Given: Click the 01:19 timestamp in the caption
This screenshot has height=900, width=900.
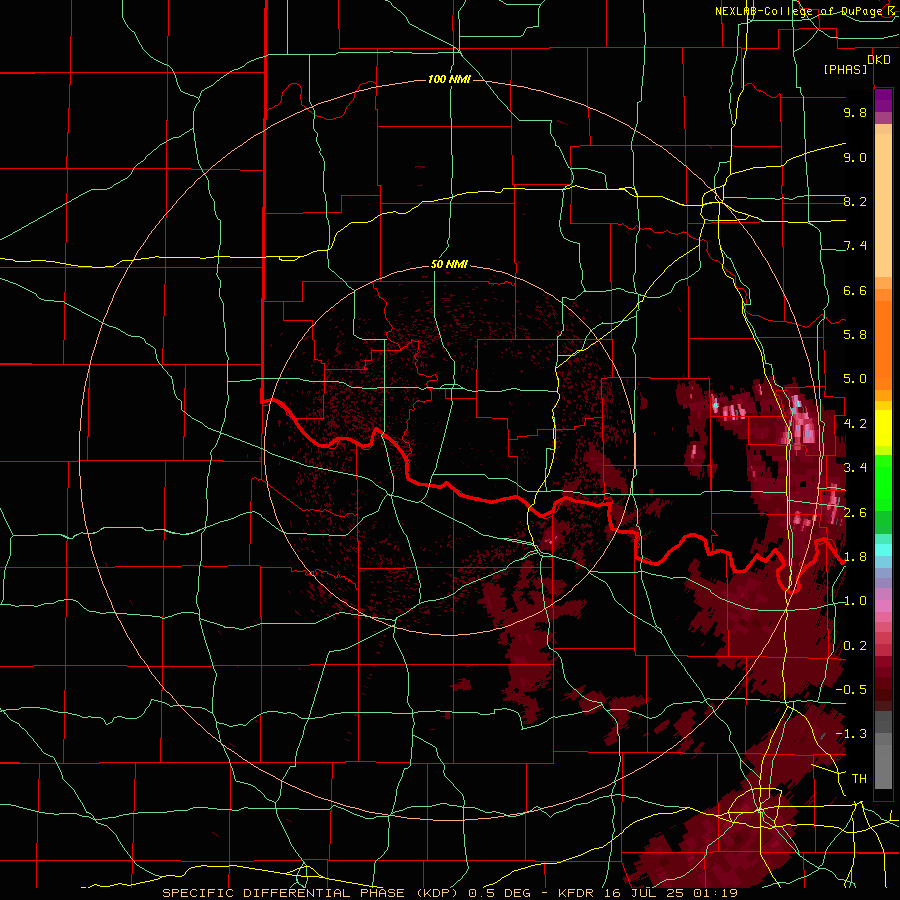Looking at the screenshot, I should click(717, 893).
